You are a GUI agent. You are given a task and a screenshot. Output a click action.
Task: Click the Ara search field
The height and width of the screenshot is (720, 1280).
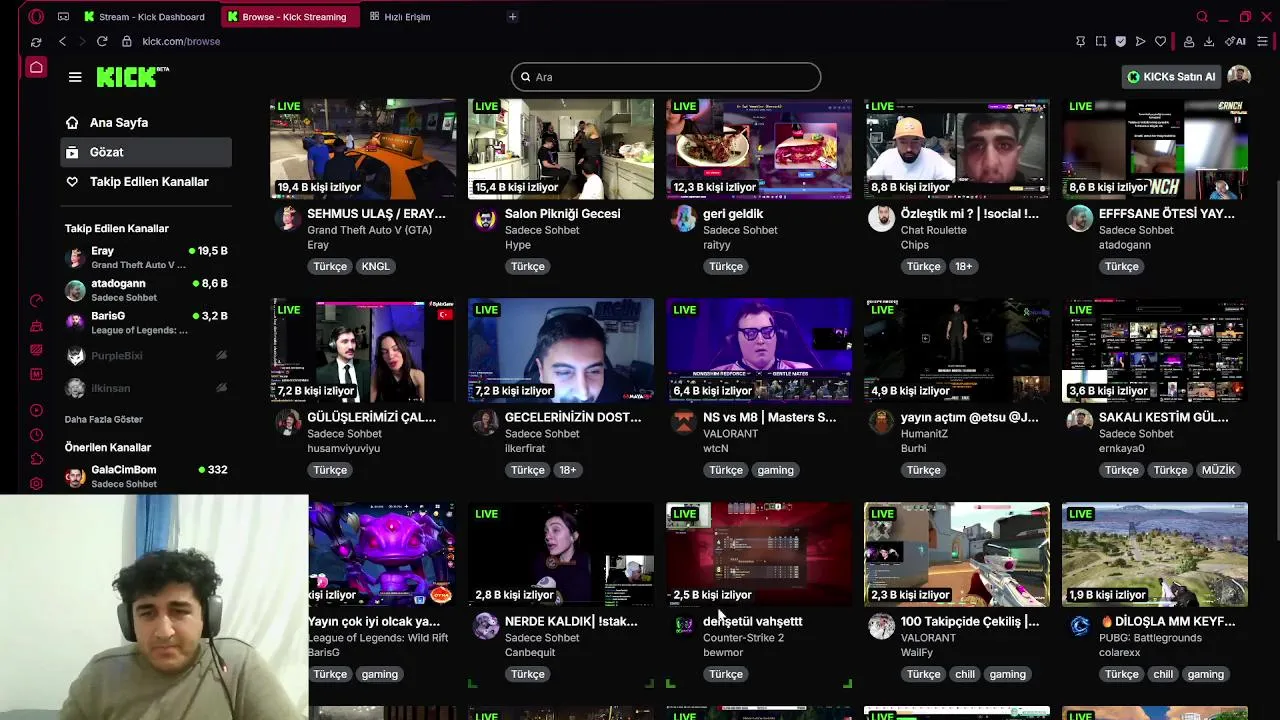coord(666,77)
